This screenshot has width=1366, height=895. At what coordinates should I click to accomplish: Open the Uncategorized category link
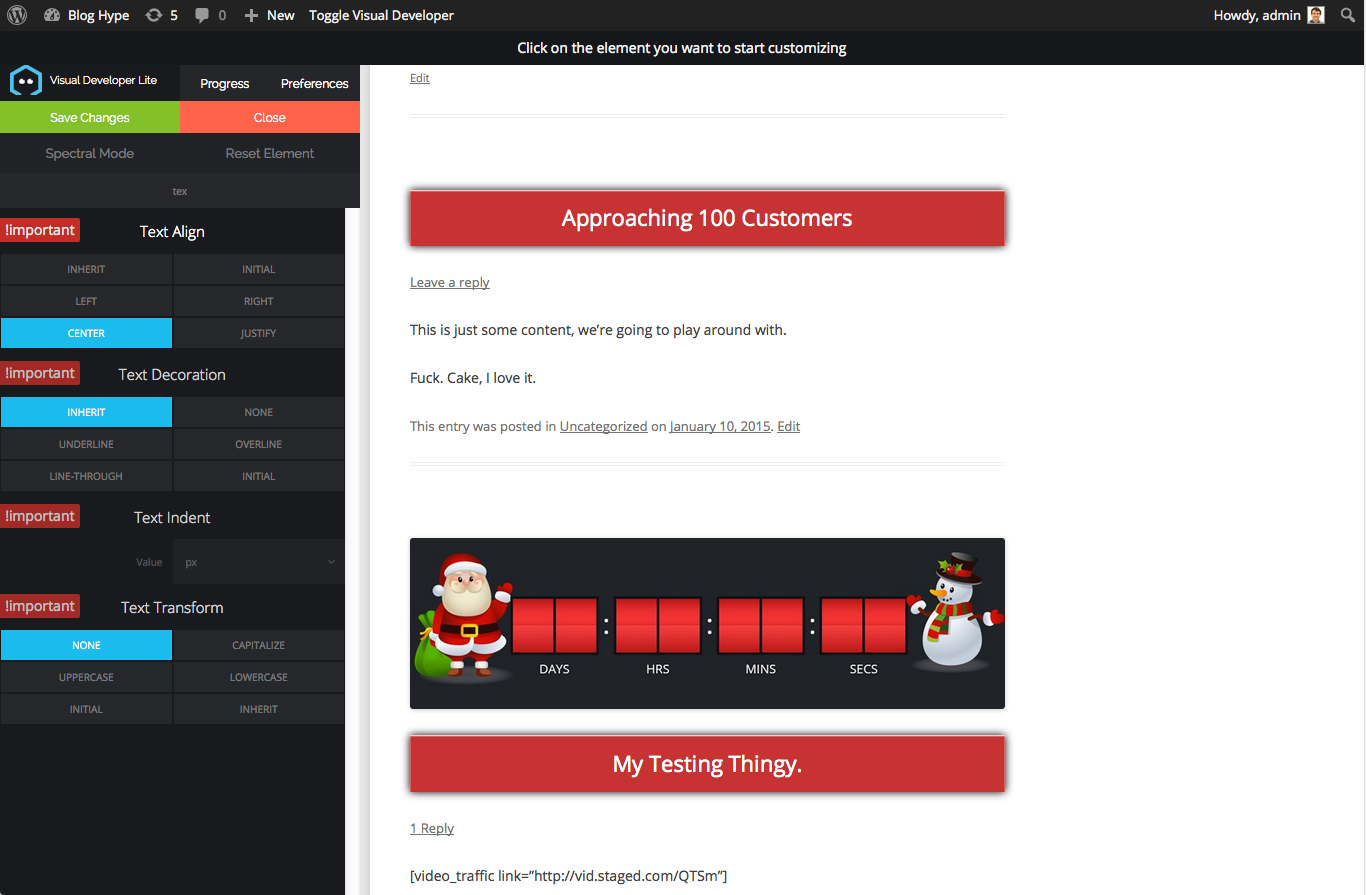[x=603, y=426]
